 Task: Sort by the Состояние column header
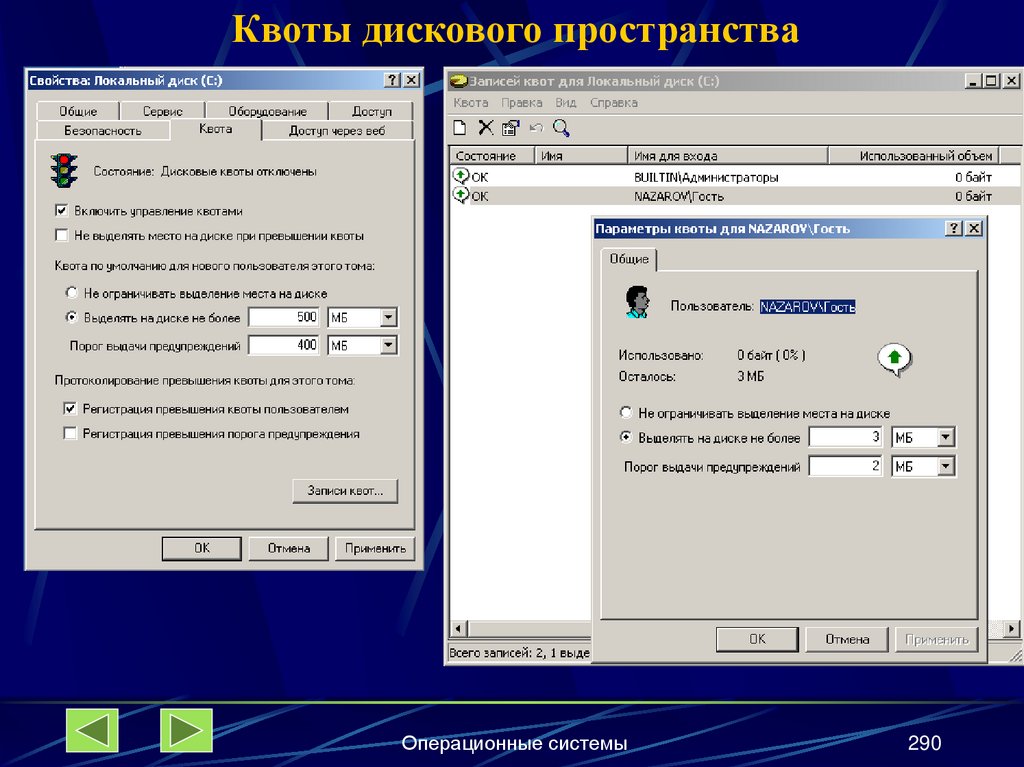coord(492,155)
